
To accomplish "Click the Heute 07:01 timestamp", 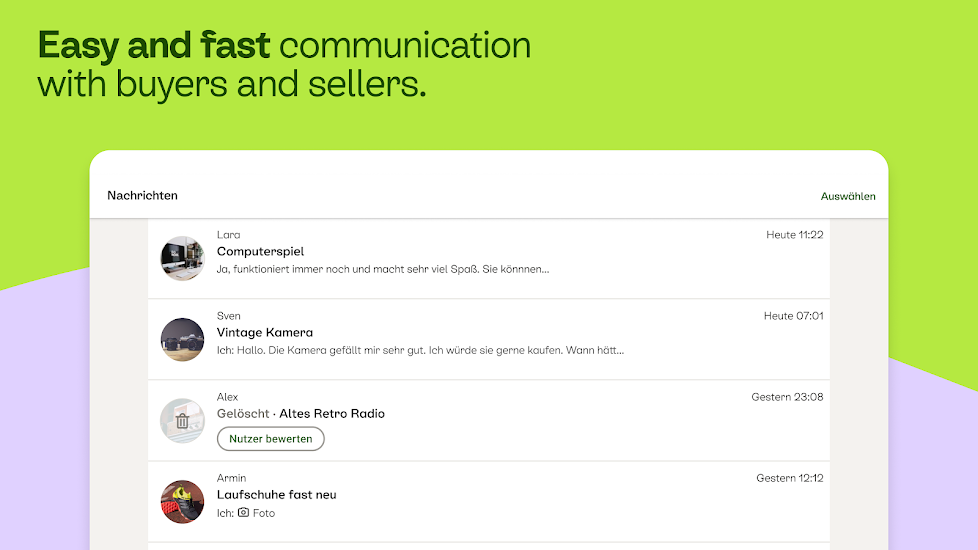I will click(x=794, y=316).
